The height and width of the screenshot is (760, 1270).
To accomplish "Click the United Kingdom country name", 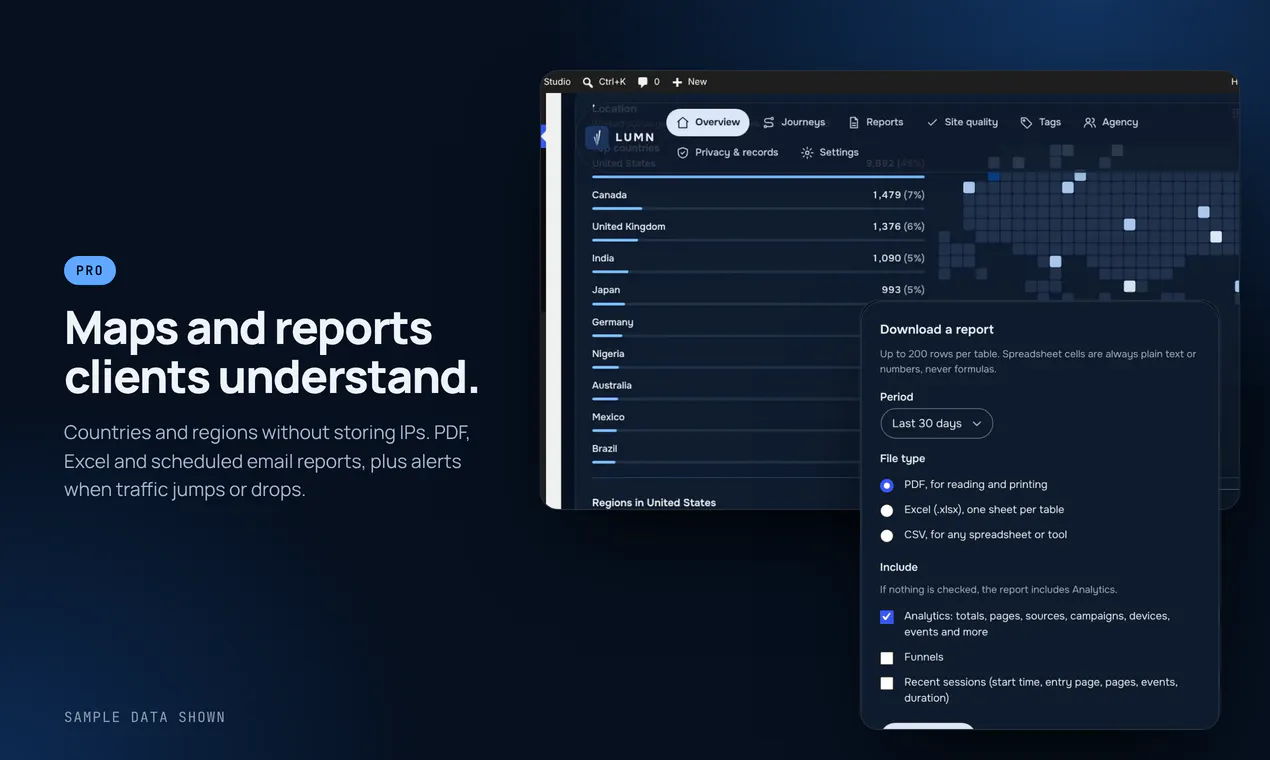I will [628, 227].
